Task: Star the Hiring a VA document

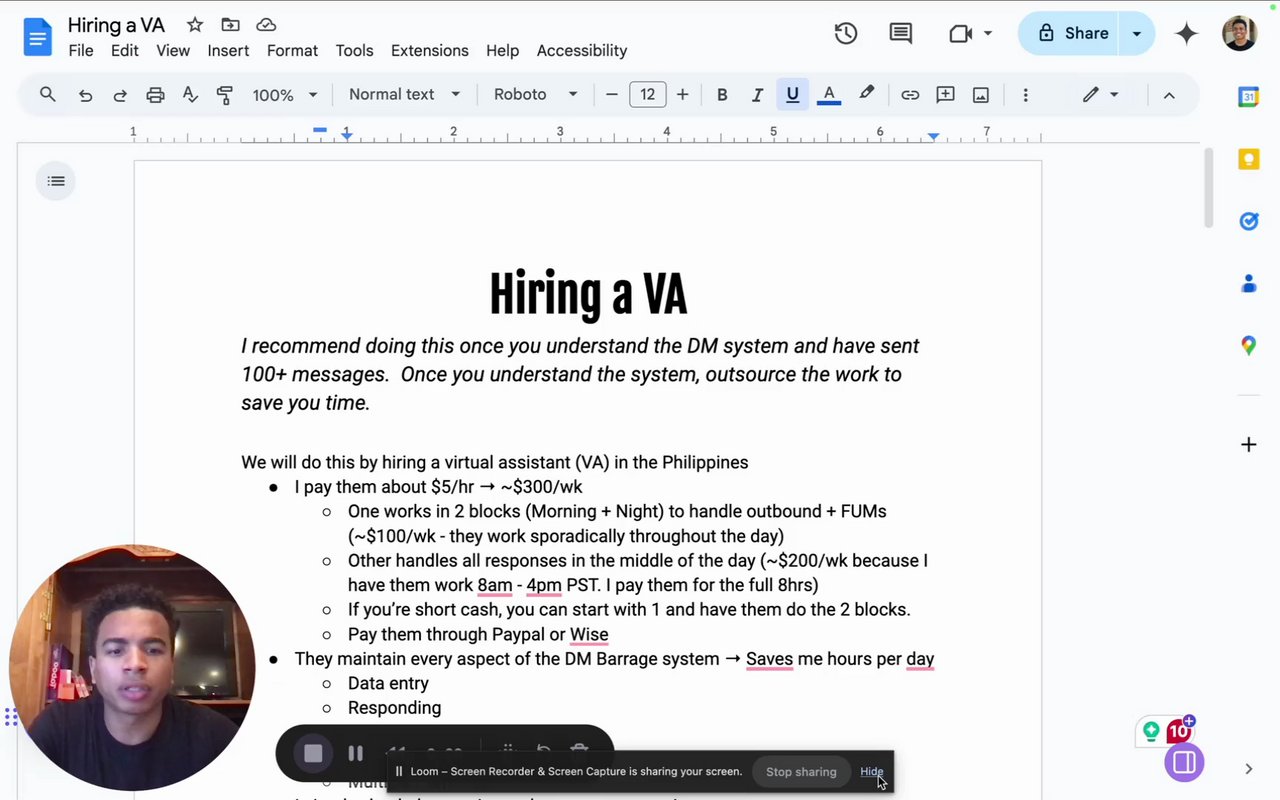Action: pos(195,25)
